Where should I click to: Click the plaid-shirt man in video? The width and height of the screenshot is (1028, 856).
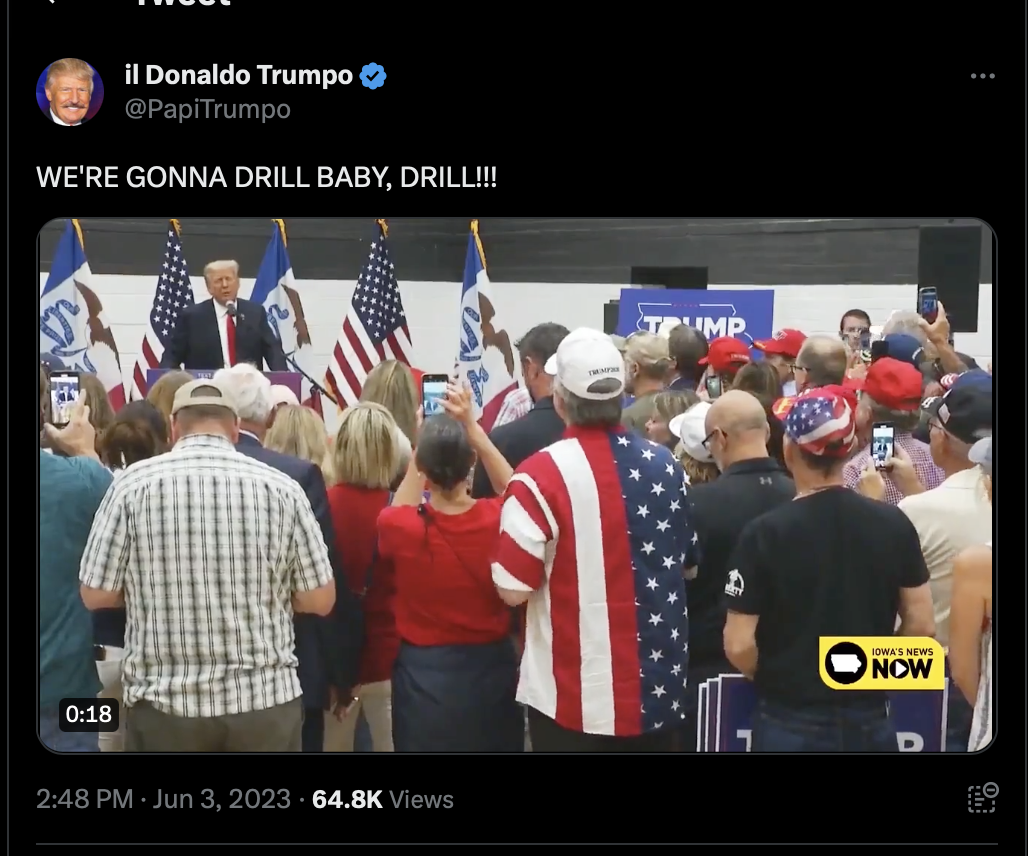pyautogui.click(x=205, y=564)
